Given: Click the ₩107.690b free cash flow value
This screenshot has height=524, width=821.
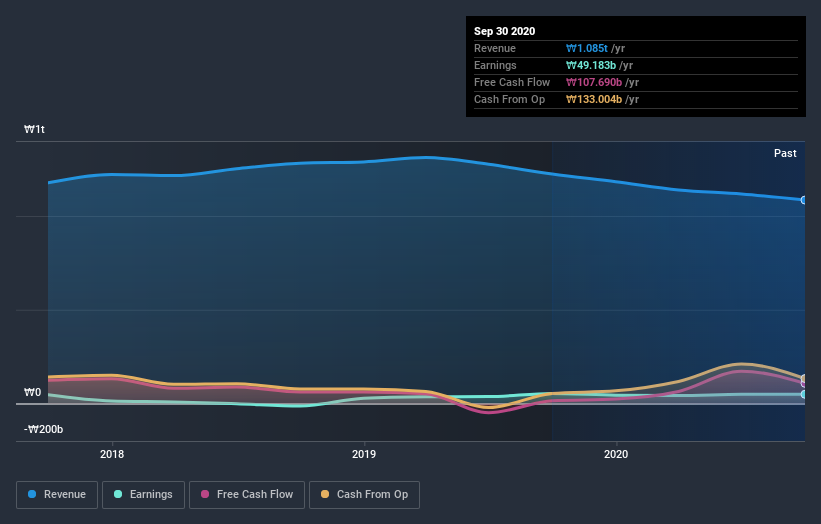Looking at the screenshot, I should click(594, 82).
